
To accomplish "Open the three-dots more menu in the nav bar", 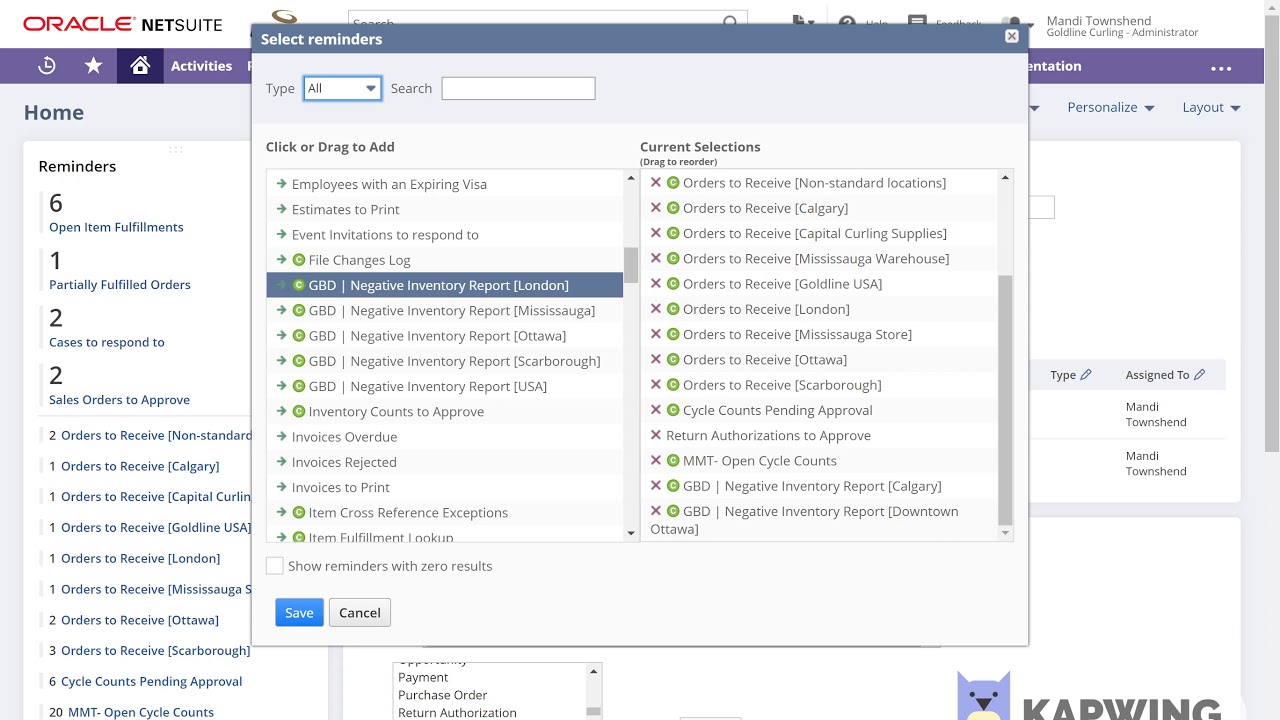I will 1221,68.
